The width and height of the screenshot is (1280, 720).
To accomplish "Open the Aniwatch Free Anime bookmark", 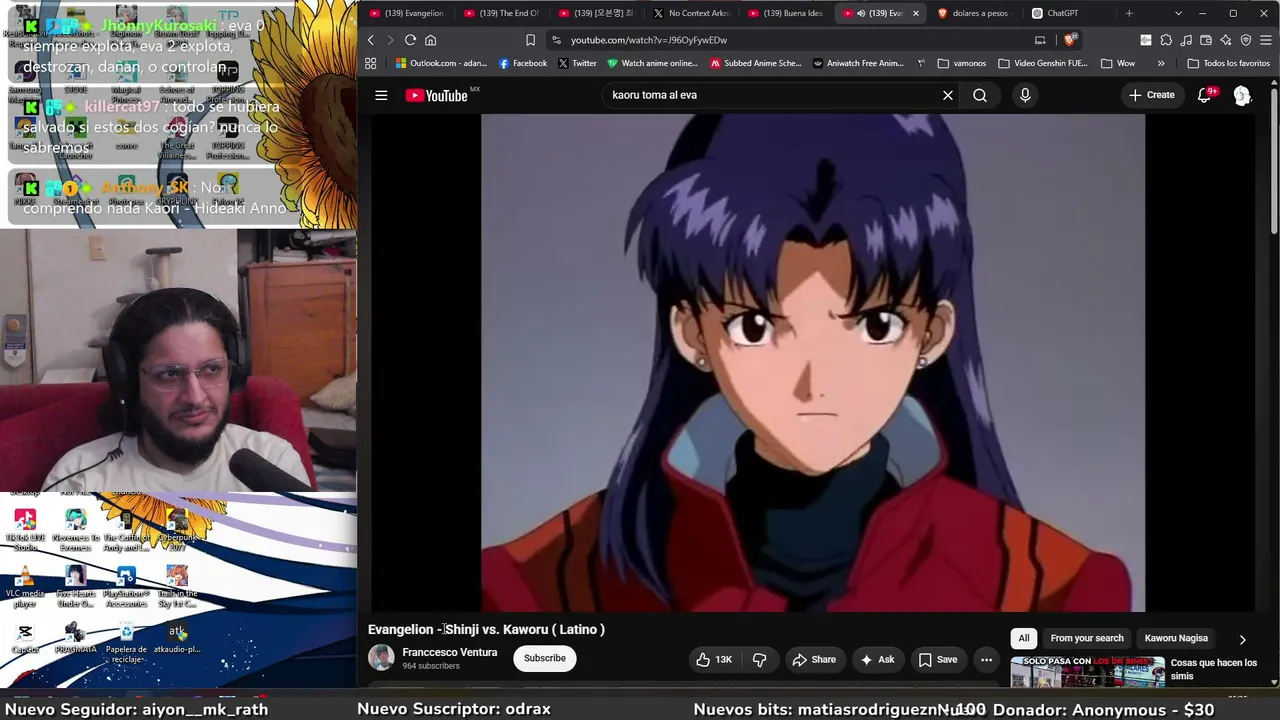I will click(858, 63).
